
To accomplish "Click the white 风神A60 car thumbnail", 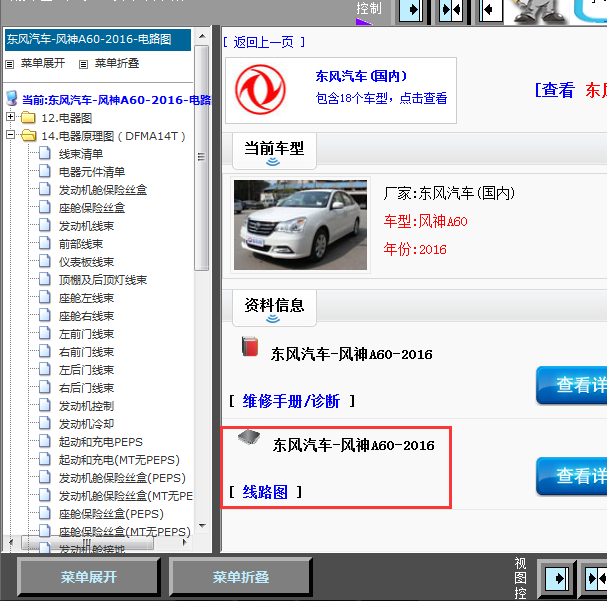I will coord(300,225).
